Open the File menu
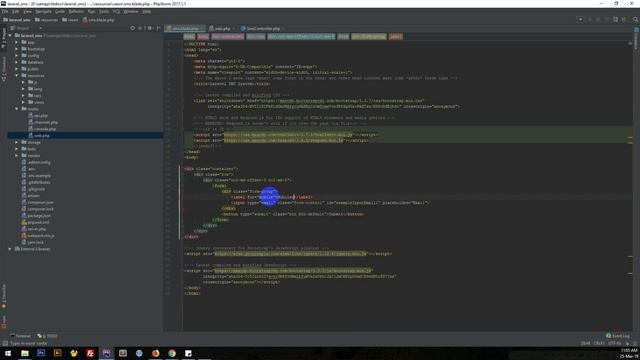 tap(5, 11)
